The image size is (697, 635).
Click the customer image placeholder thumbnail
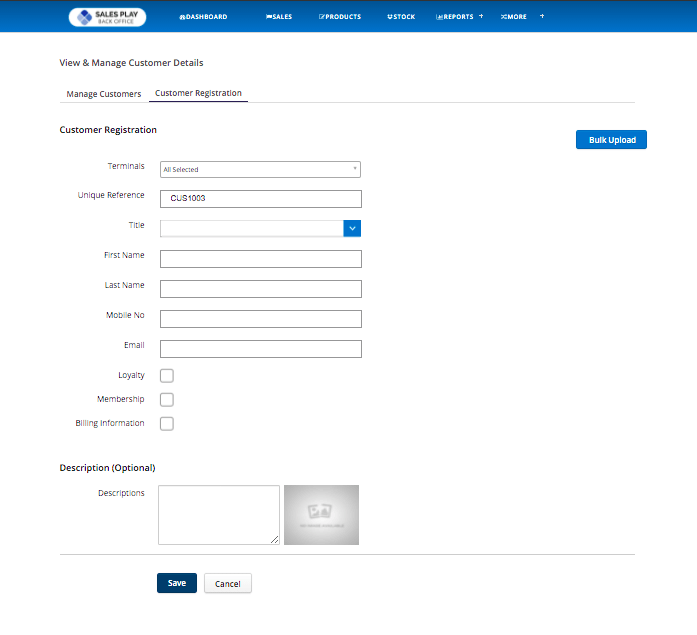[x=321, y=515]
